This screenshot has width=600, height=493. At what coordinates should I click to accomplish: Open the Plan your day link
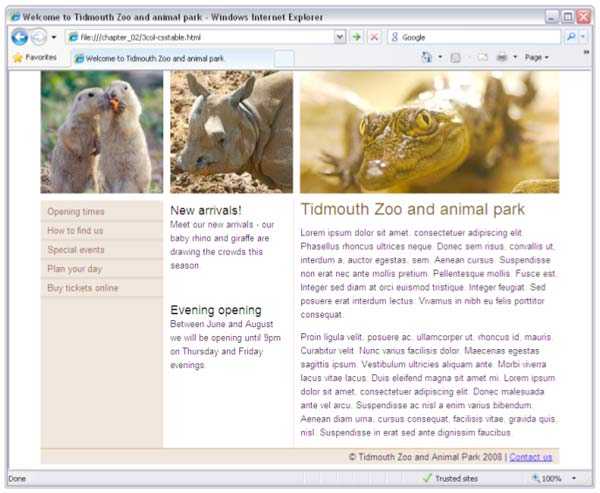(x=75, y=269)
